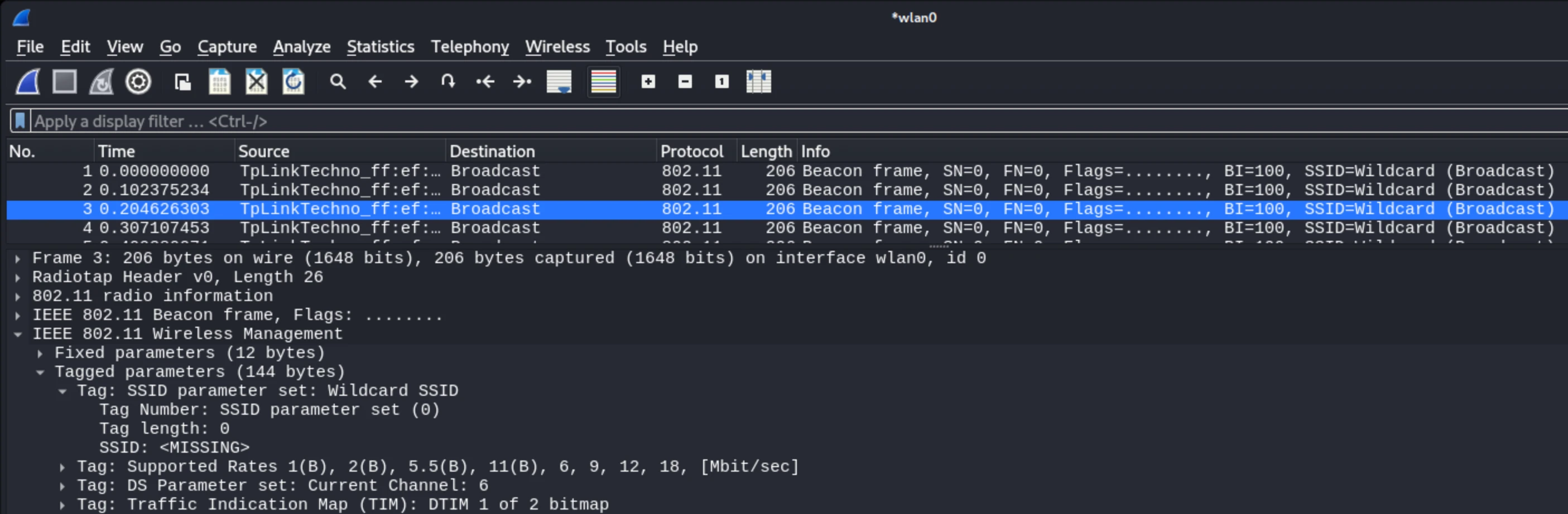Toggle auto-scroll during live capture
This screenshot has height=514, width=1568.
(559, 81)
